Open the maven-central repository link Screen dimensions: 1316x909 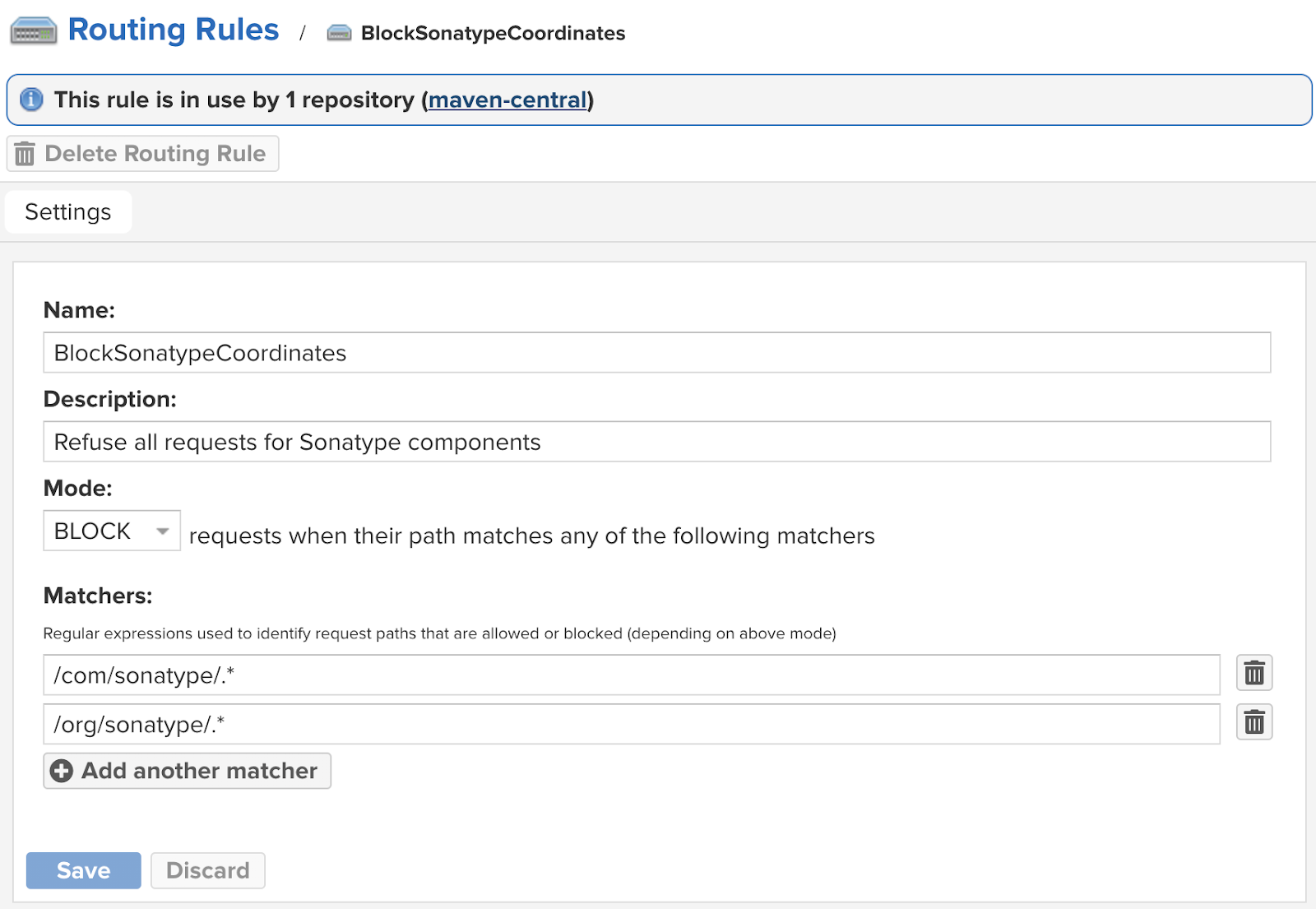(507, 100)
